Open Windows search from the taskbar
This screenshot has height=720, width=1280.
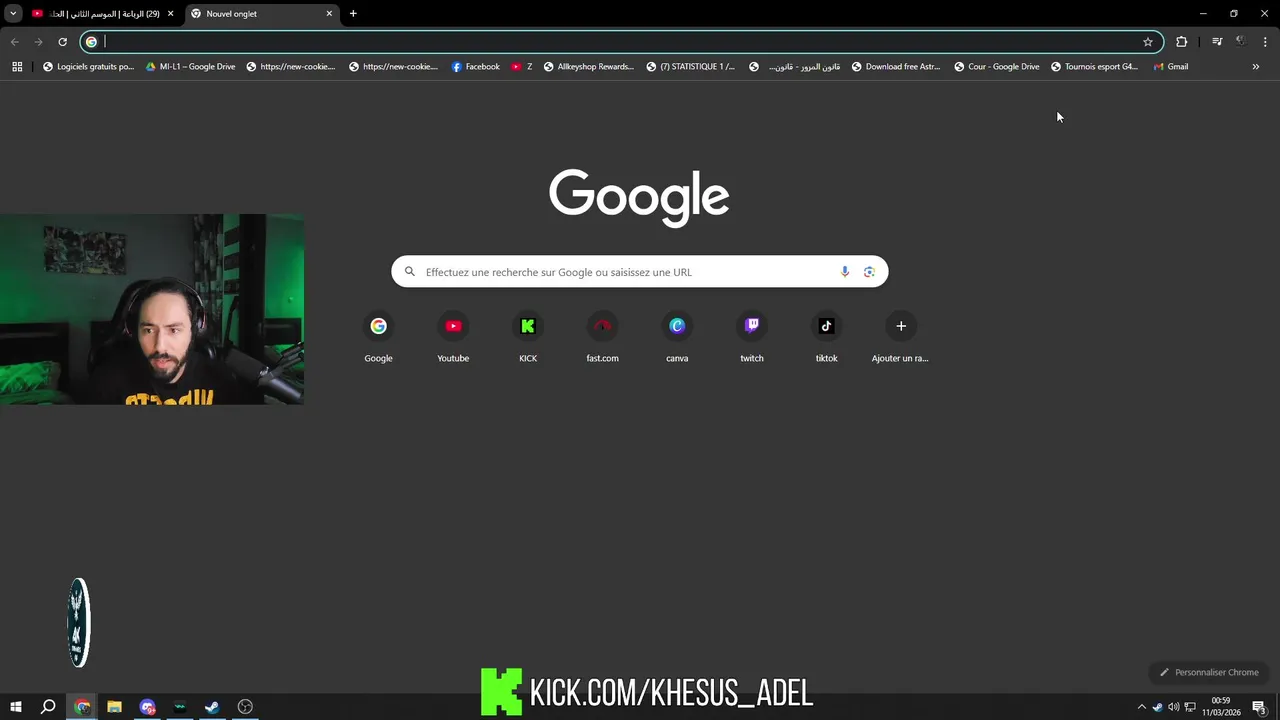(48, 707)
